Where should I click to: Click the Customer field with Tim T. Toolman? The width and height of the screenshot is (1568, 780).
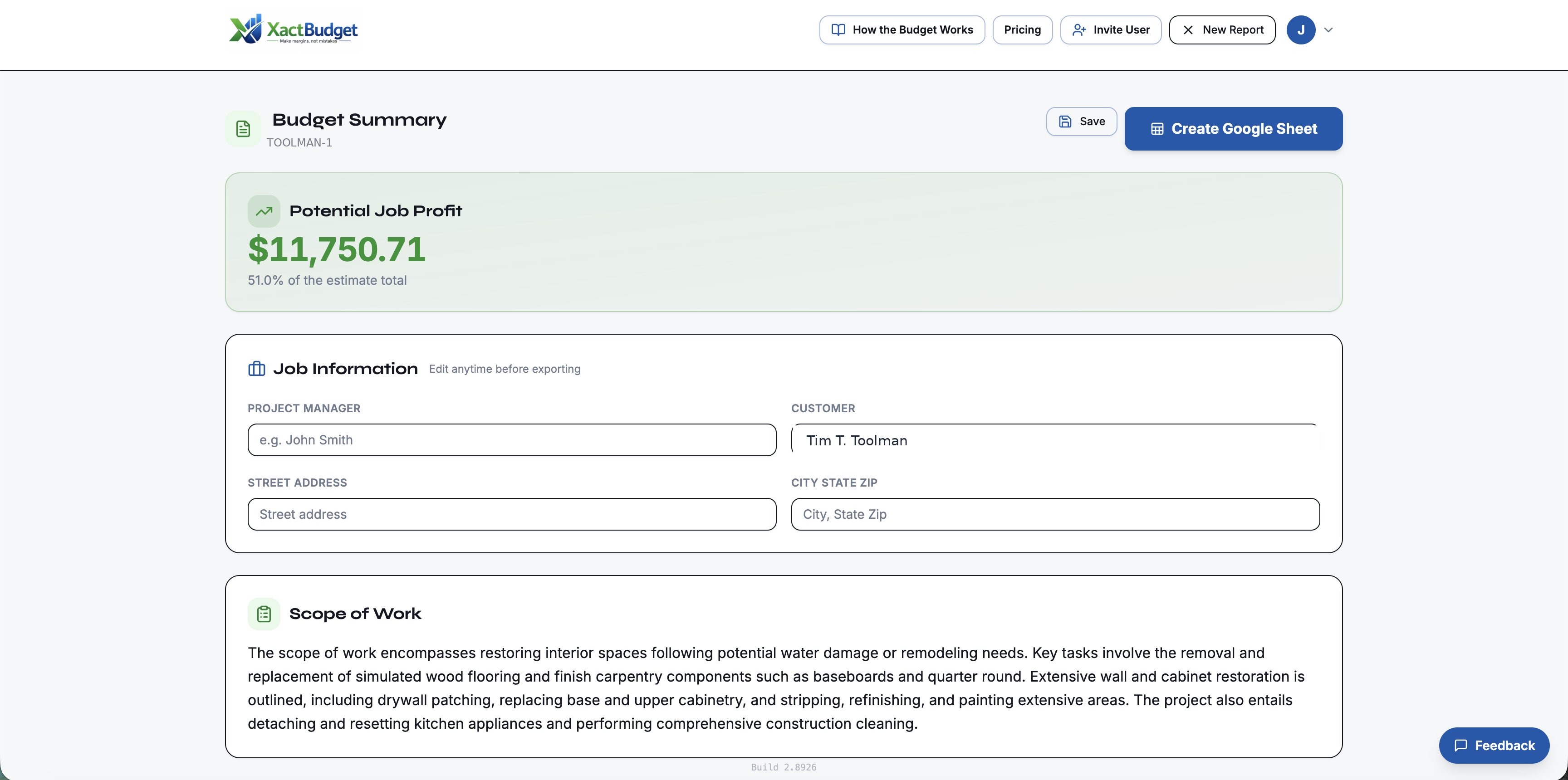point(1055,440)
